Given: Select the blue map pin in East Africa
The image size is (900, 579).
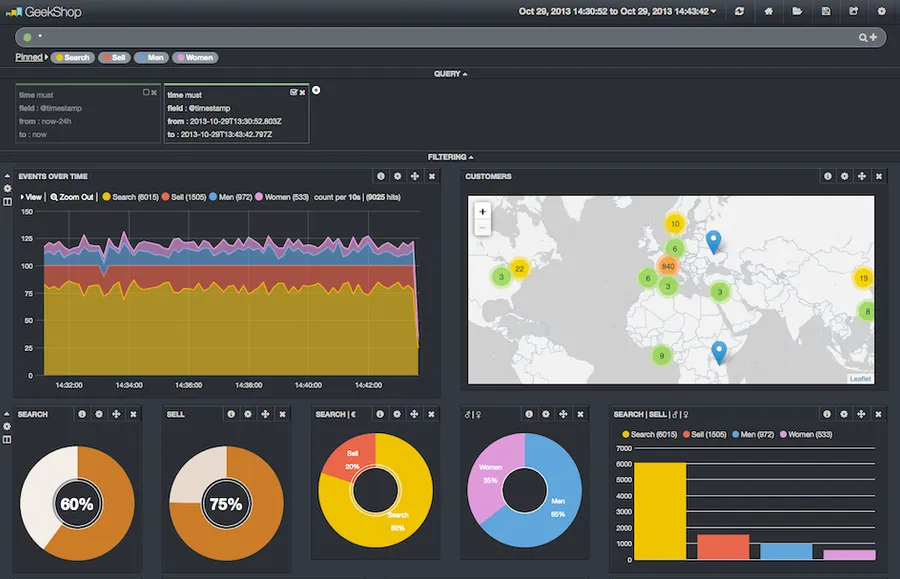Looking at the screenshot, I should (x=719, y=352).
